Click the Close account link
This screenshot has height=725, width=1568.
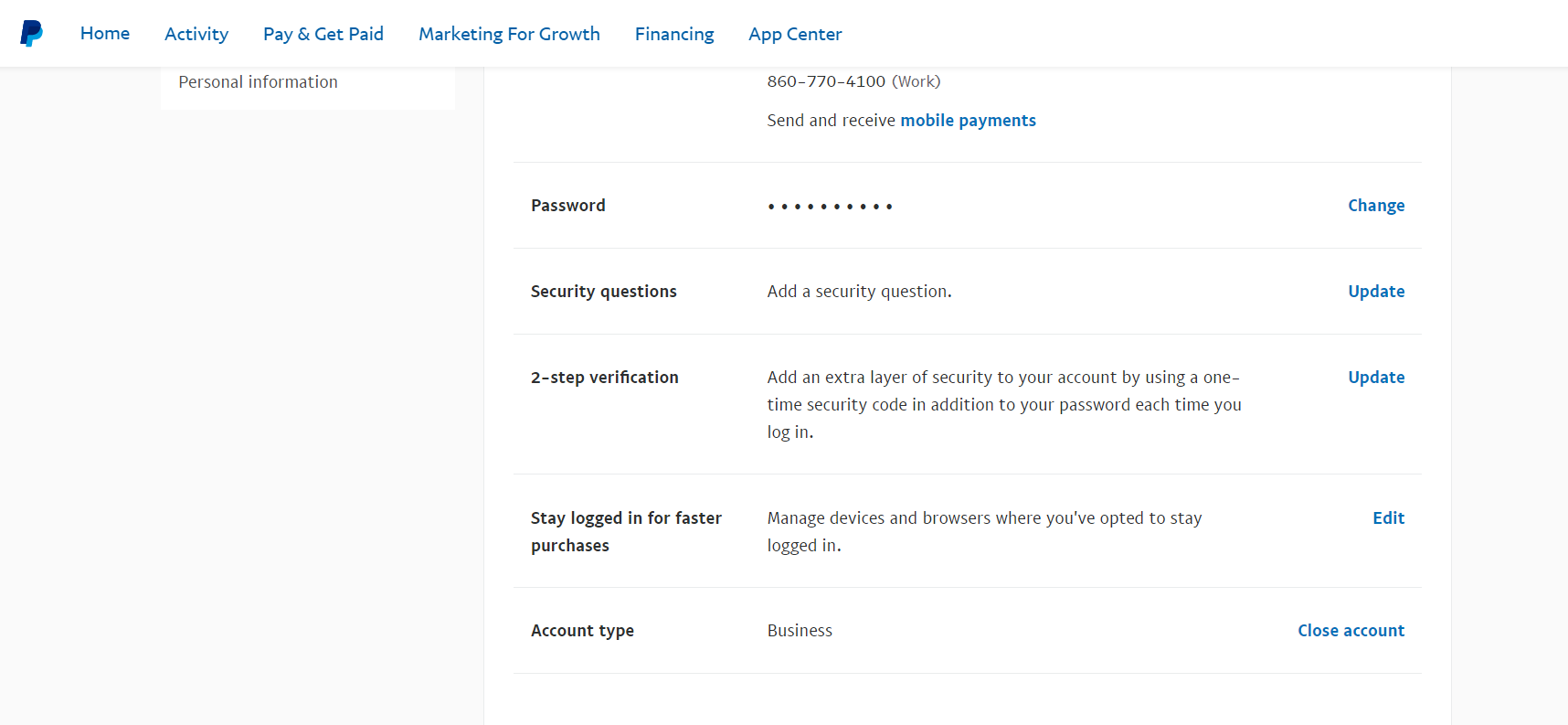[1351, 631]
